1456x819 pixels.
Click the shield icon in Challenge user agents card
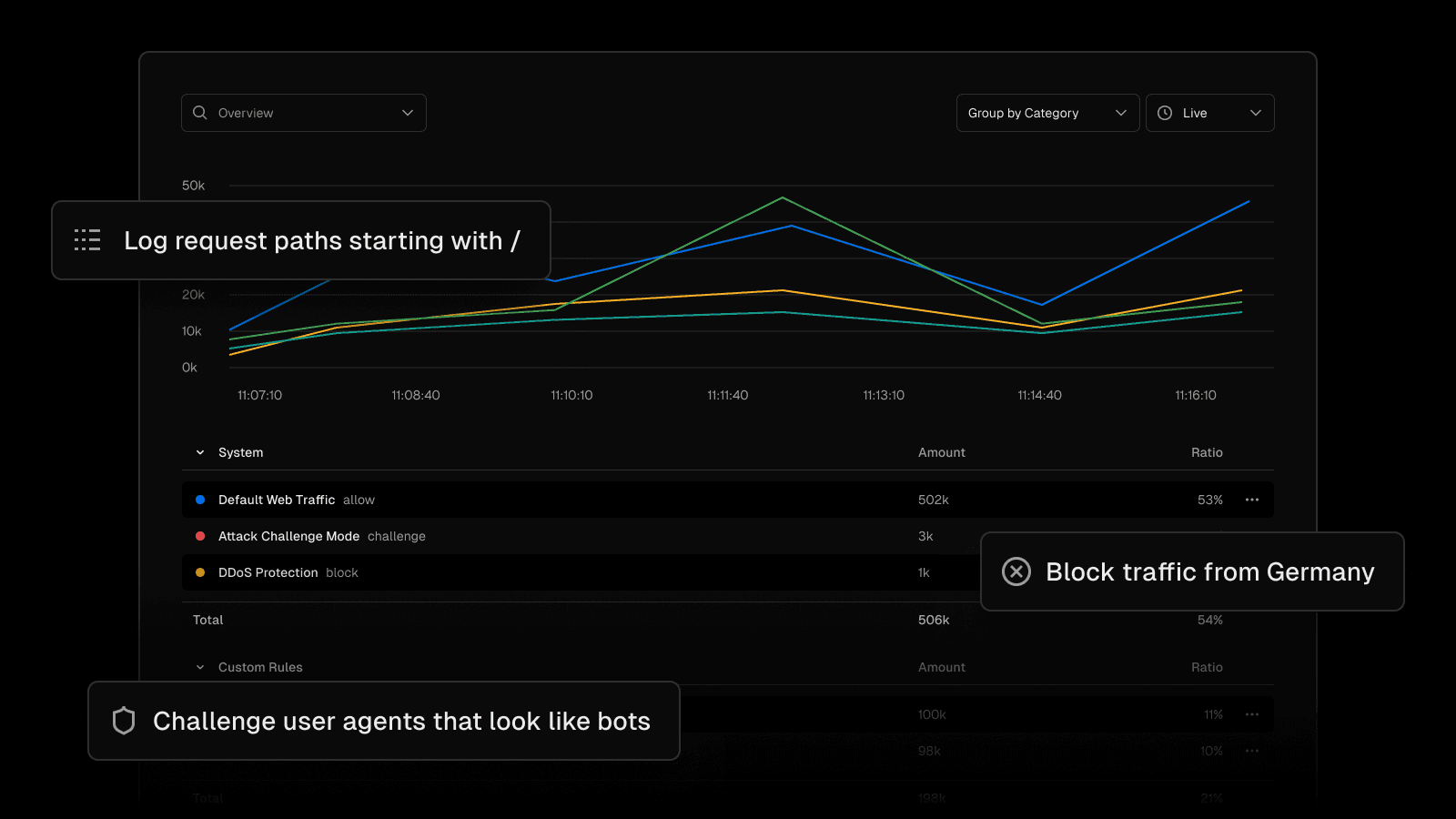pos(124,721)
